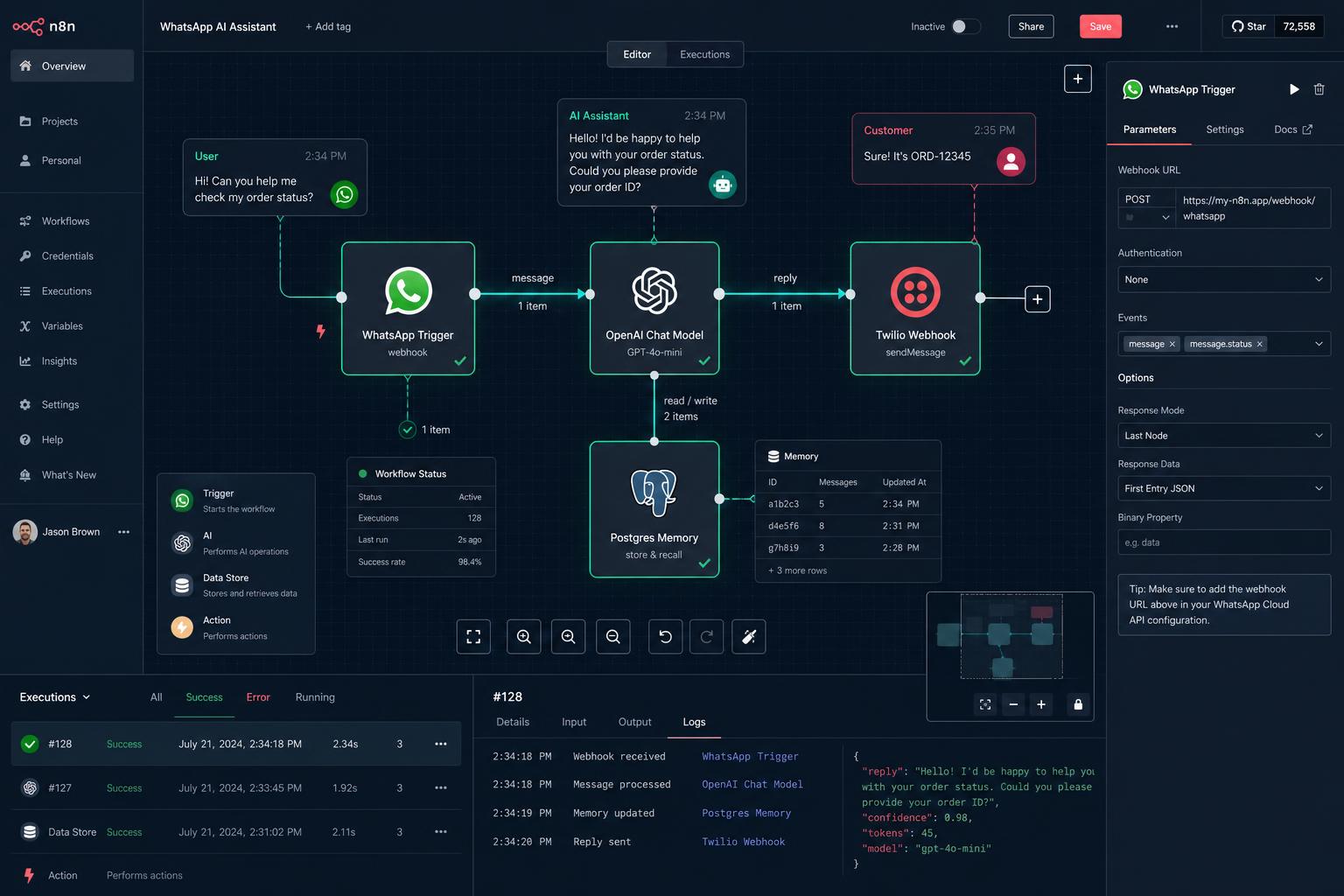Show the Input tab of execution #128

tap(574, 722)
